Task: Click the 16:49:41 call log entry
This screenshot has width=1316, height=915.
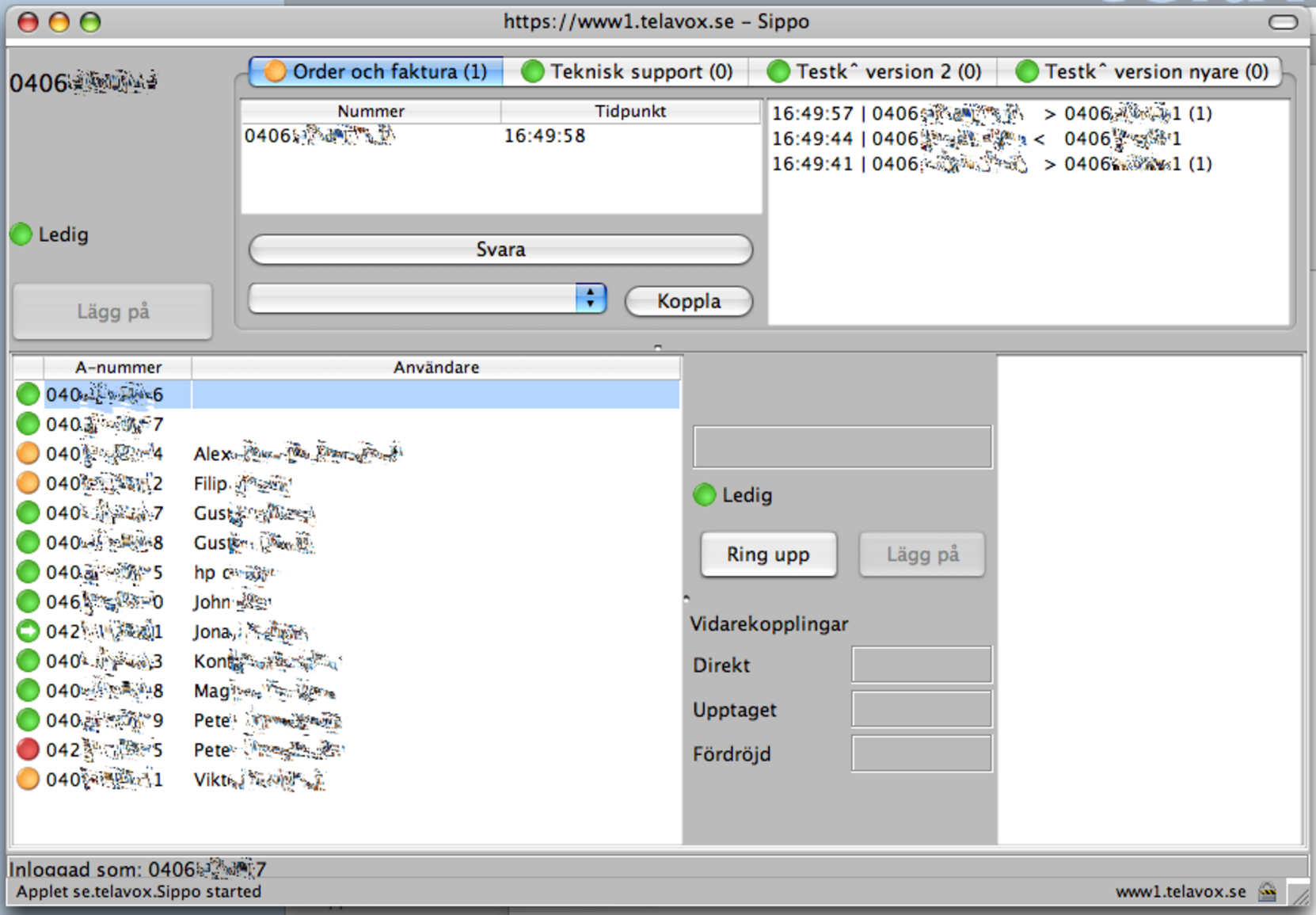Action: point(992,164)
